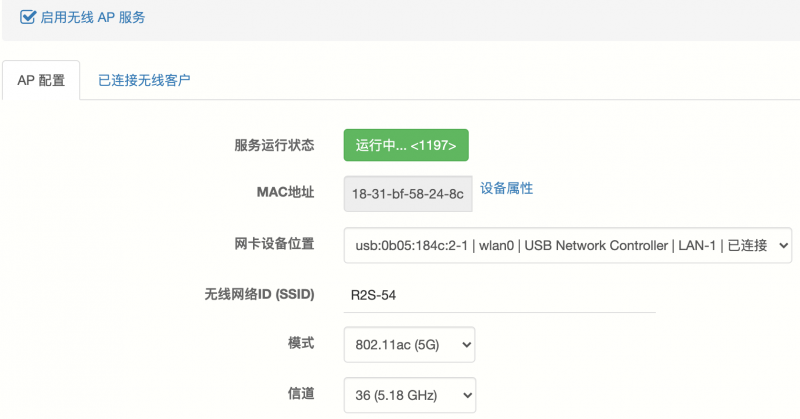Switch to the AP 配置 tab
Viewport: 800px width, 419px height.
tap(41, 80)
